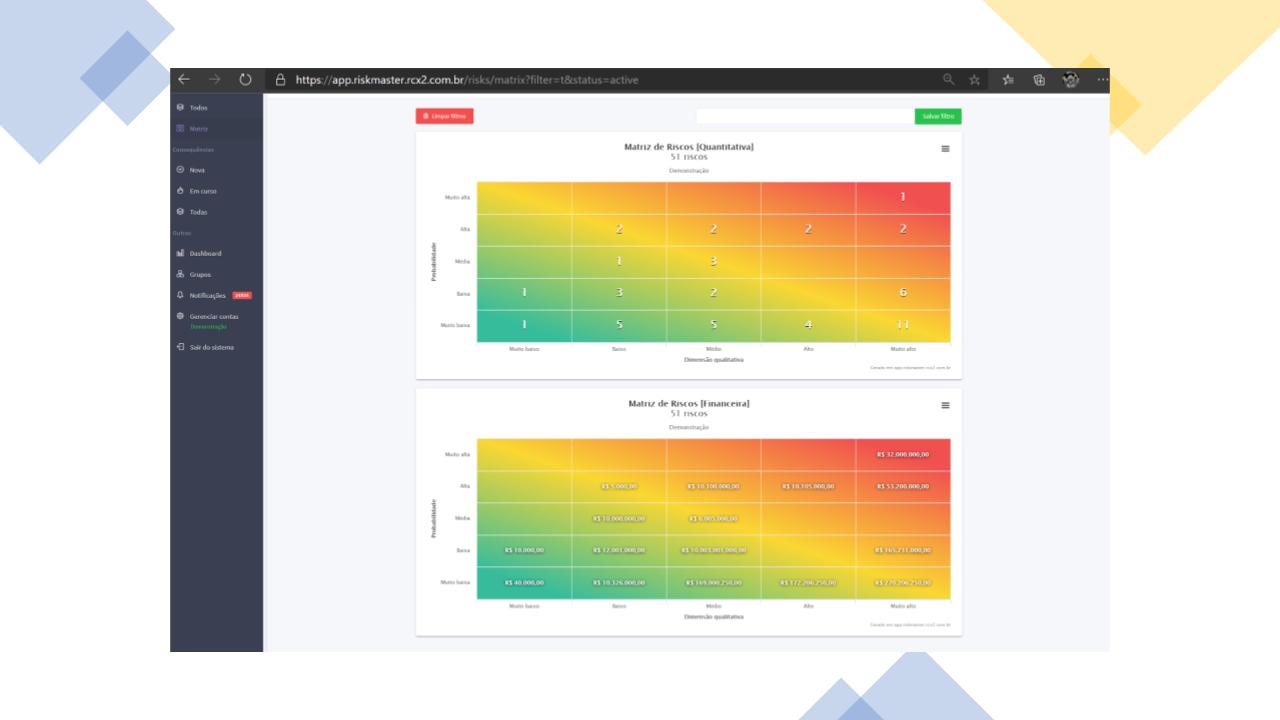The width and height of the screenshot is (1280, 720).
Task: Open the Financeira matrix hamburger menu
Action: tap(945, 405)
